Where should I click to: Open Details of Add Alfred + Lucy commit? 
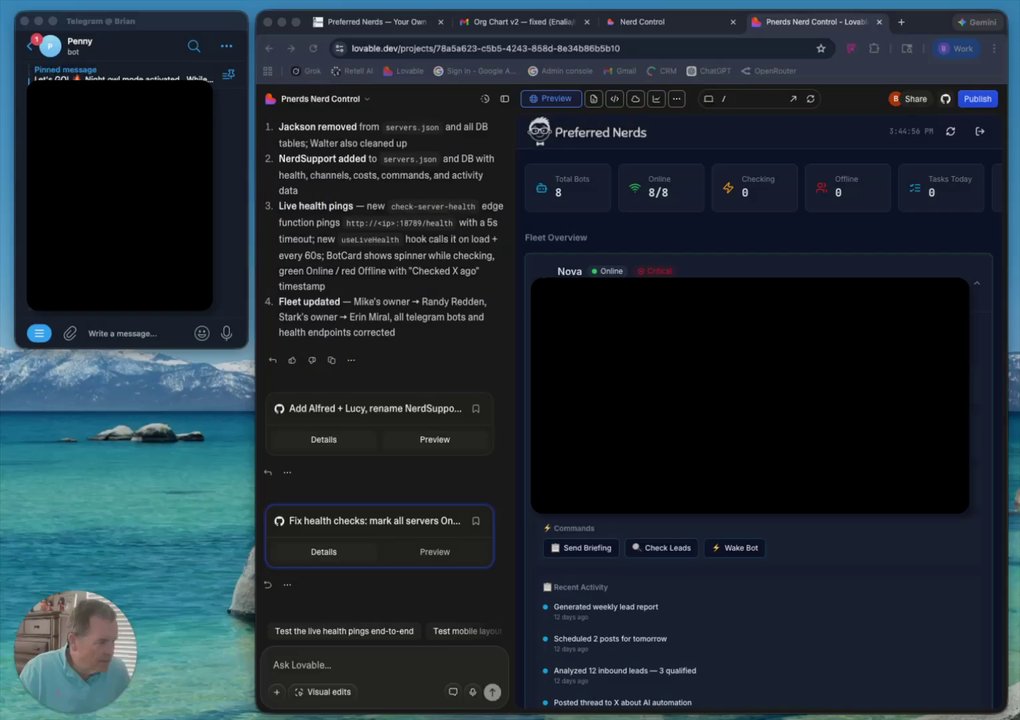point(323,440)
